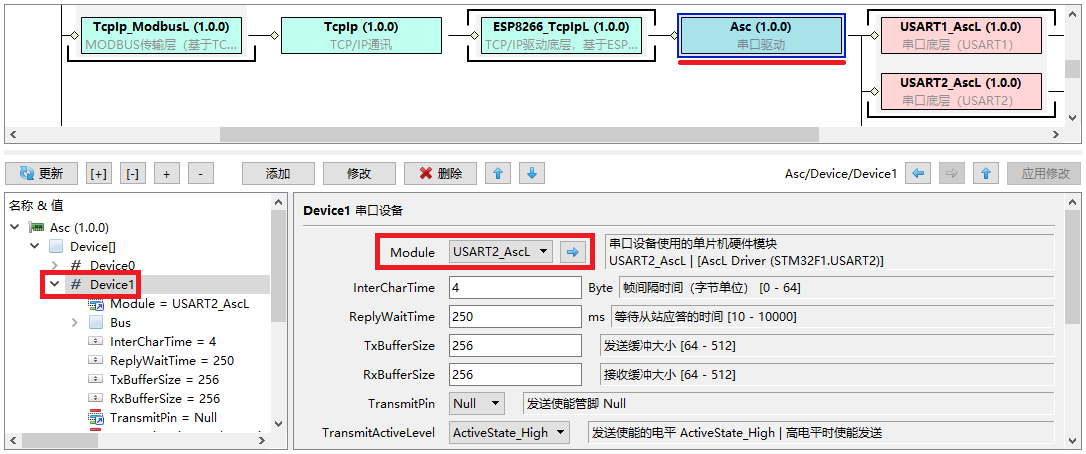
Task: Click the 添加 add button
Action: tap(278, 173)
